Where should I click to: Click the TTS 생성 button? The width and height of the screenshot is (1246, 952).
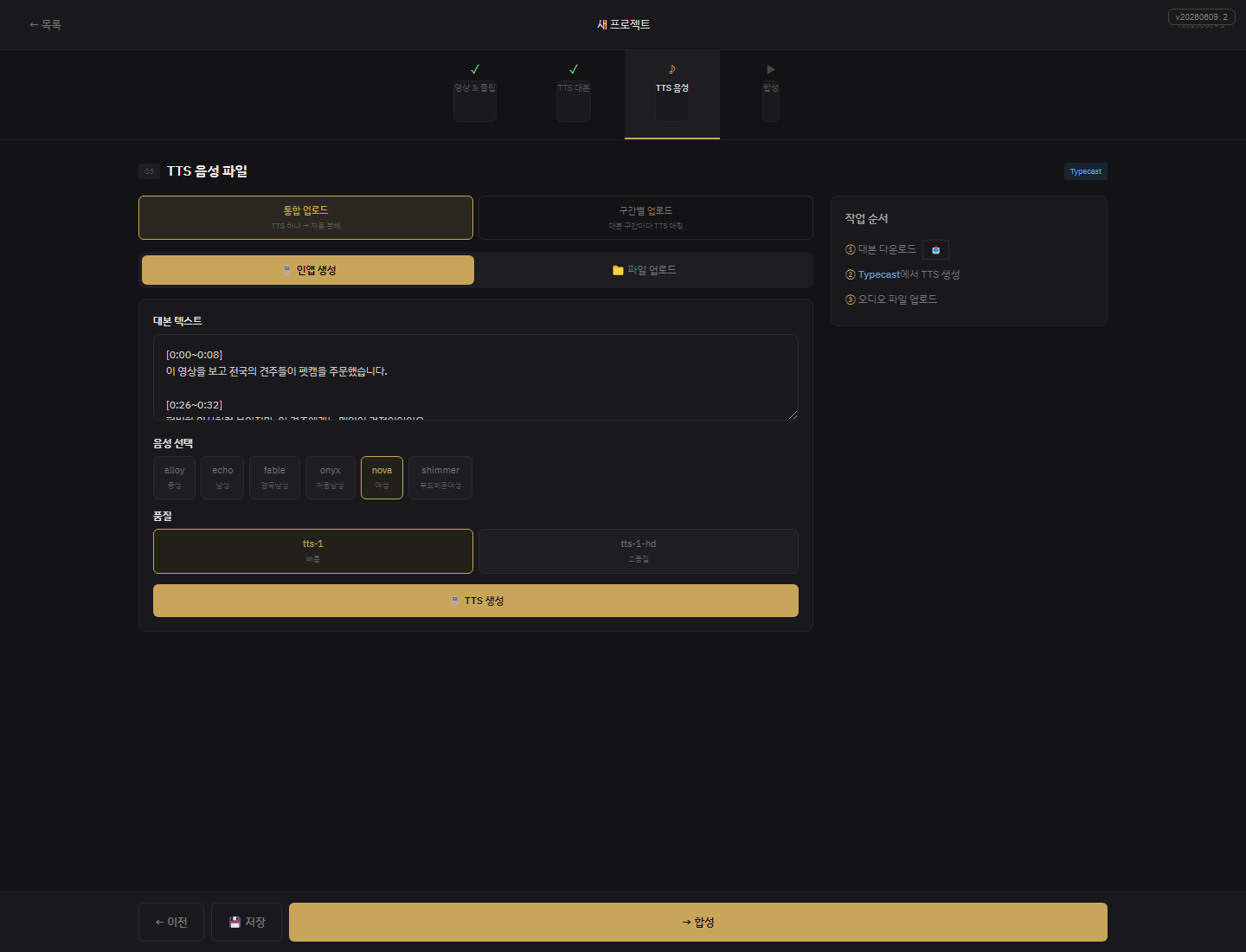coord(476,601)
